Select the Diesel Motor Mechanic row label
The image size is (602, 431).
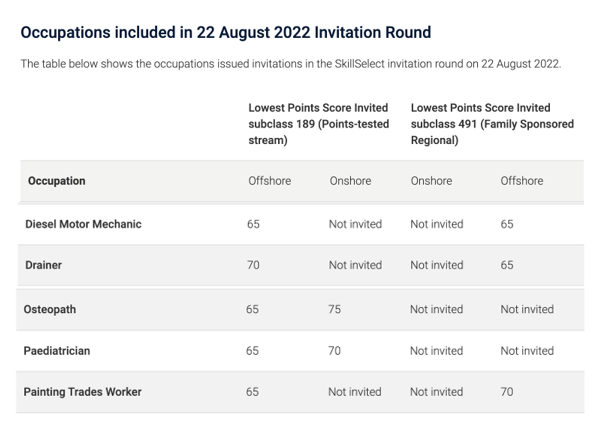(83, 224)
